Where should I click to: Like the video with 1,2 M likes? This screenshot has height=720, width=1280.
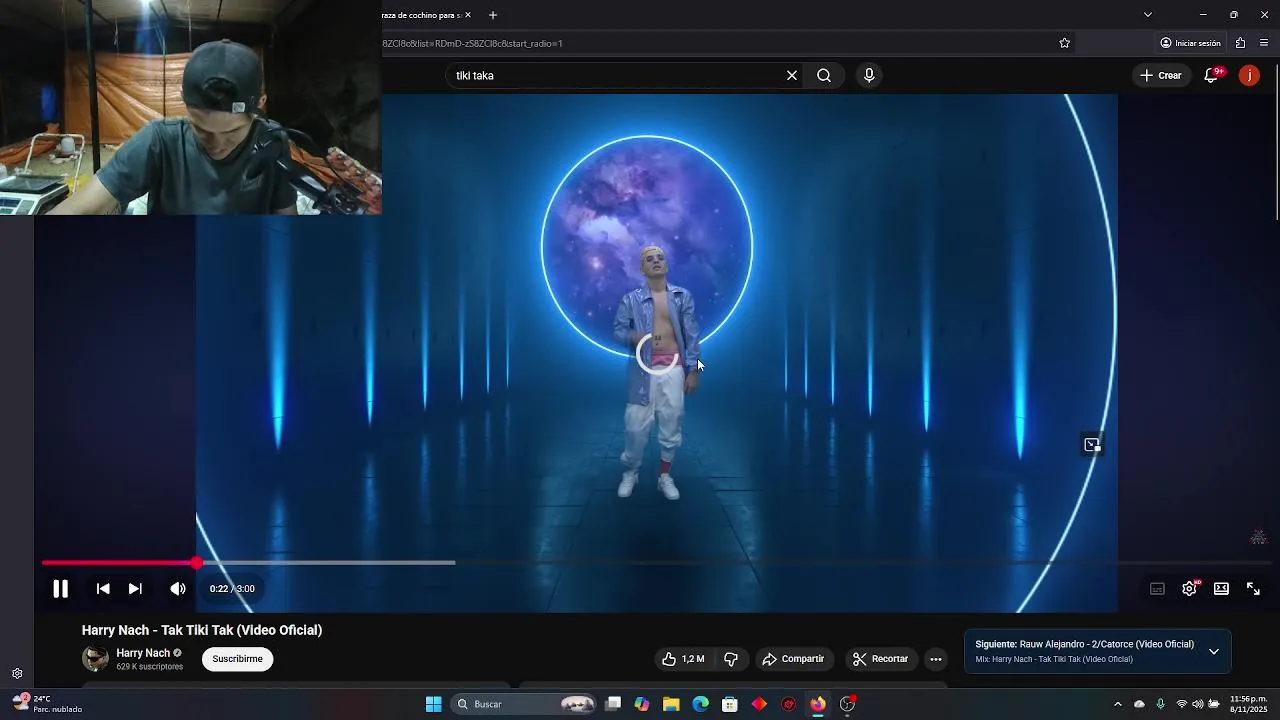[683, 659]
